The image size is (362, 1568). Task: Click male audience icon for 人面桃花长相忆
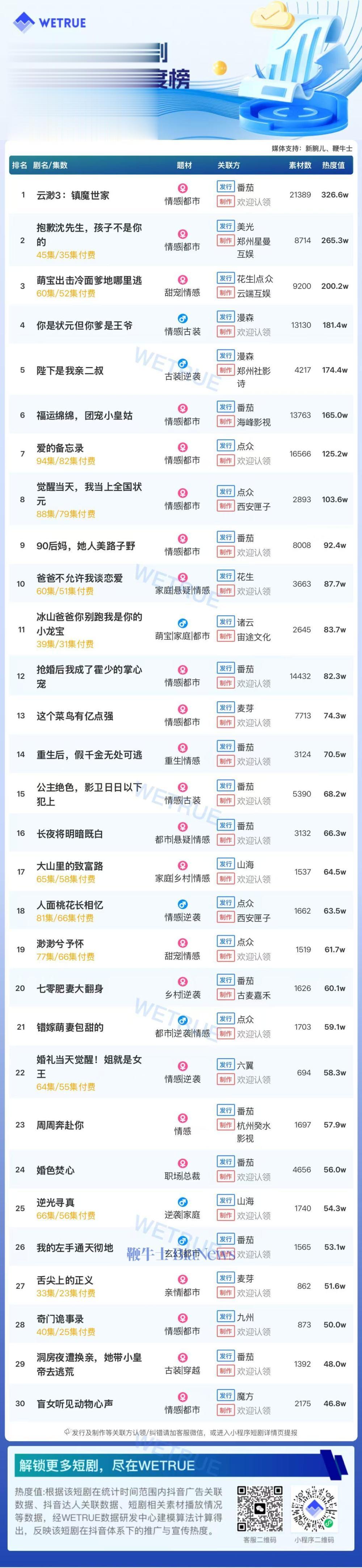182,905
